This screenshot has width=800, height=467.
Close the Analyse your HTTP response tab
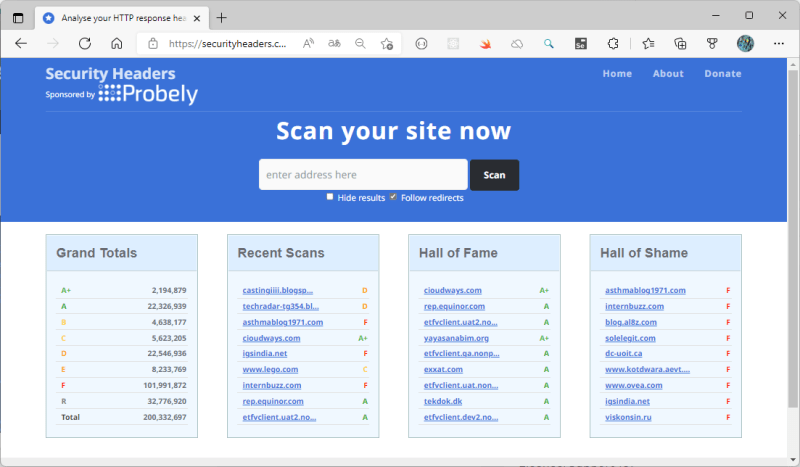tap(197, 18)
